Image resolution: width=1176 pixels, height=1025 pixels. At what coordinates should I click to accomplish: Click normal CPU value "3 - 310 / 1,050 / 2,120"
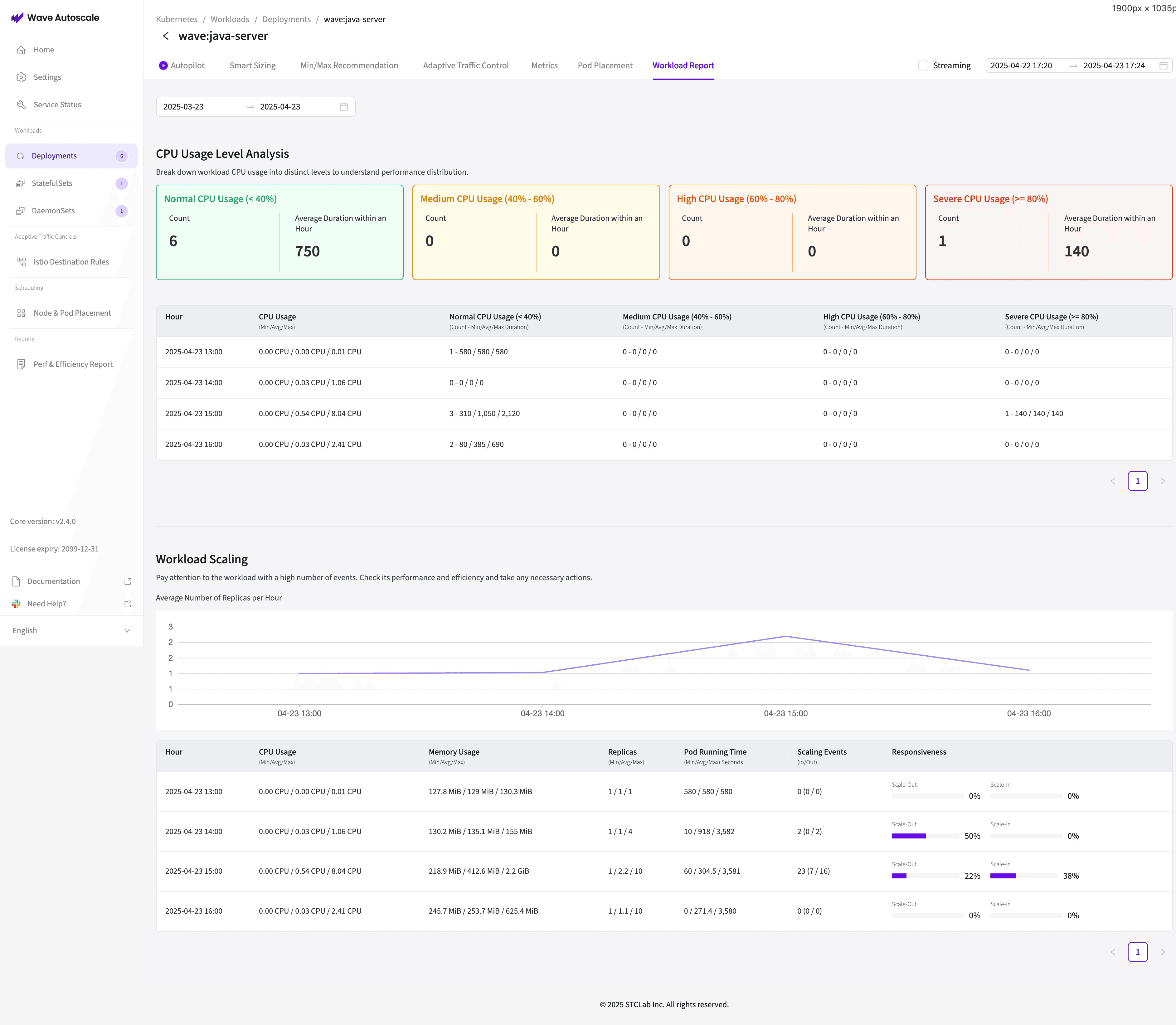484,414
